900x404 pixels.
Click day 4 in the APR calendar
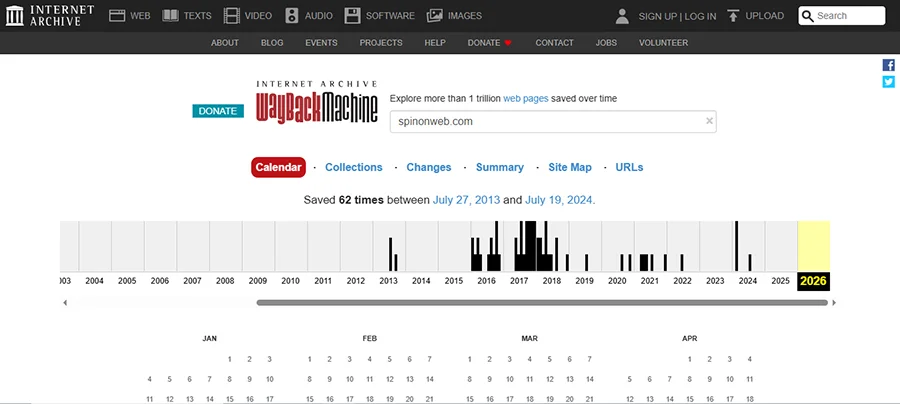tap(750, 359)
